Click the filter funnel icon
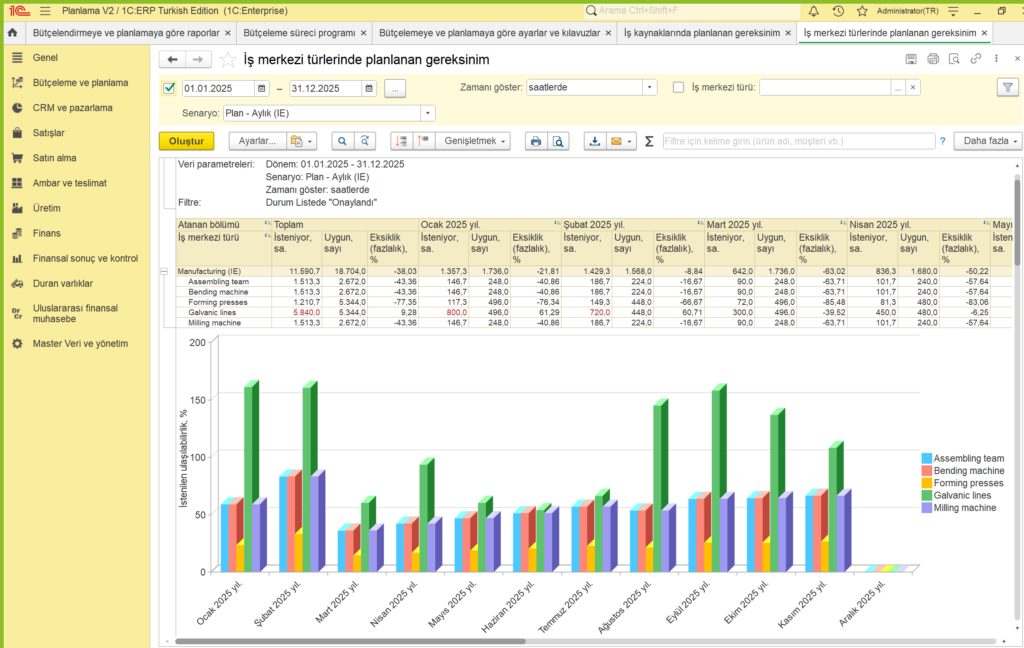 (x=1007, y=88)
